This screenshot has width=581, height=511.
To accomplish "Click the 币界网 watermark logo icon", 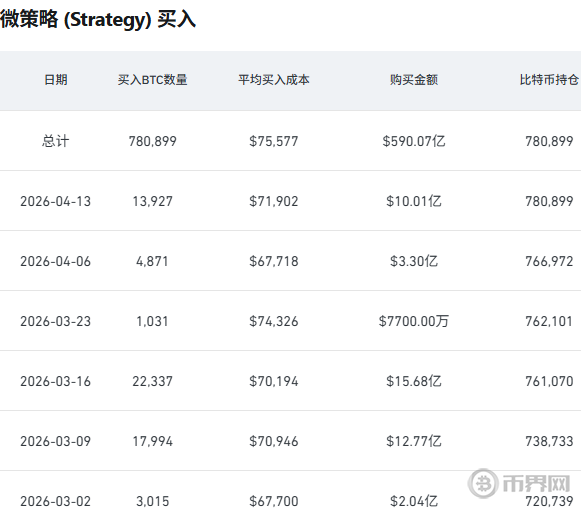I will tap(483, 483).
